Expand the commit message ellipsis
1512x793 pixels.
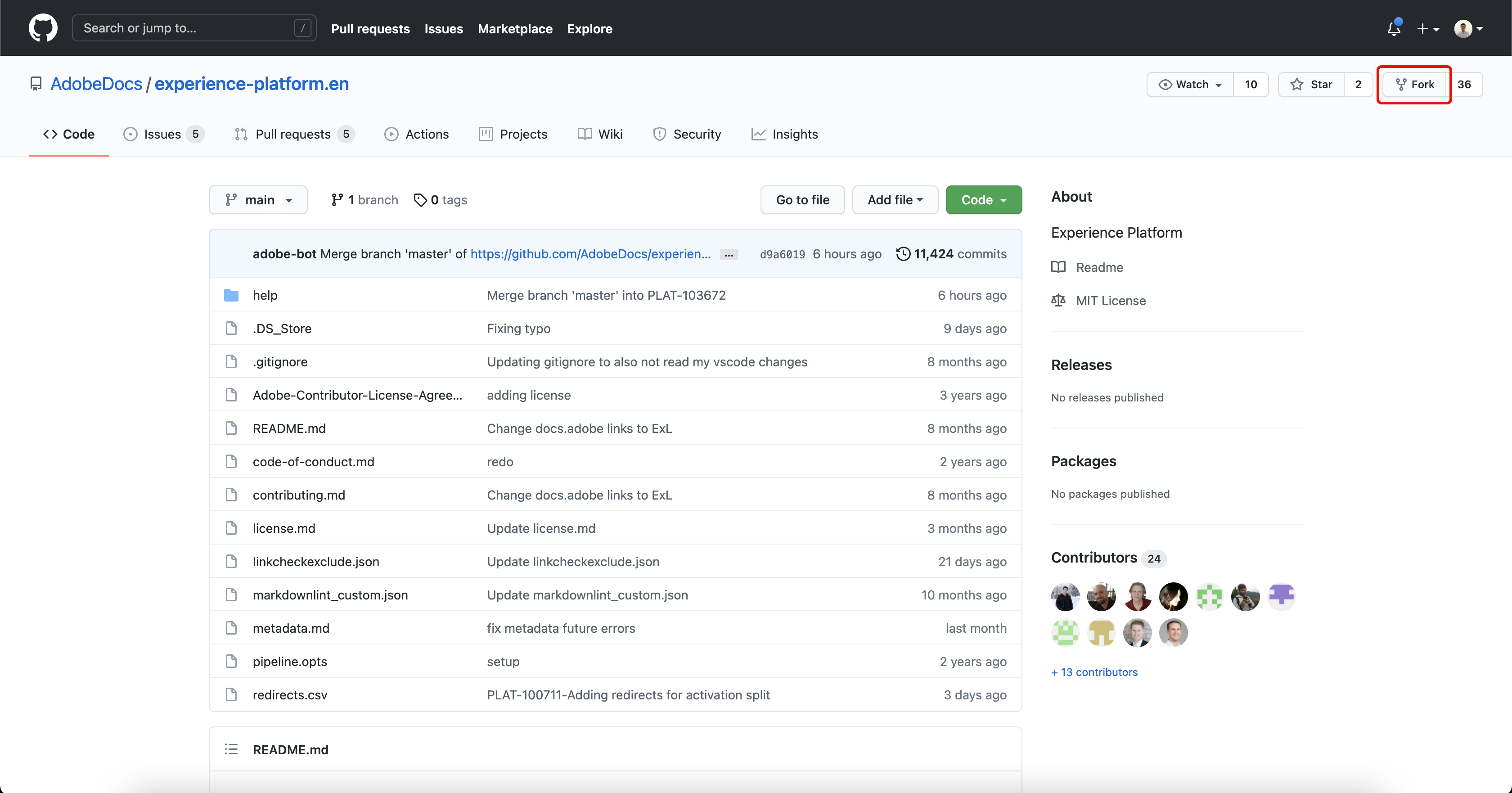(x=729, y=255)
